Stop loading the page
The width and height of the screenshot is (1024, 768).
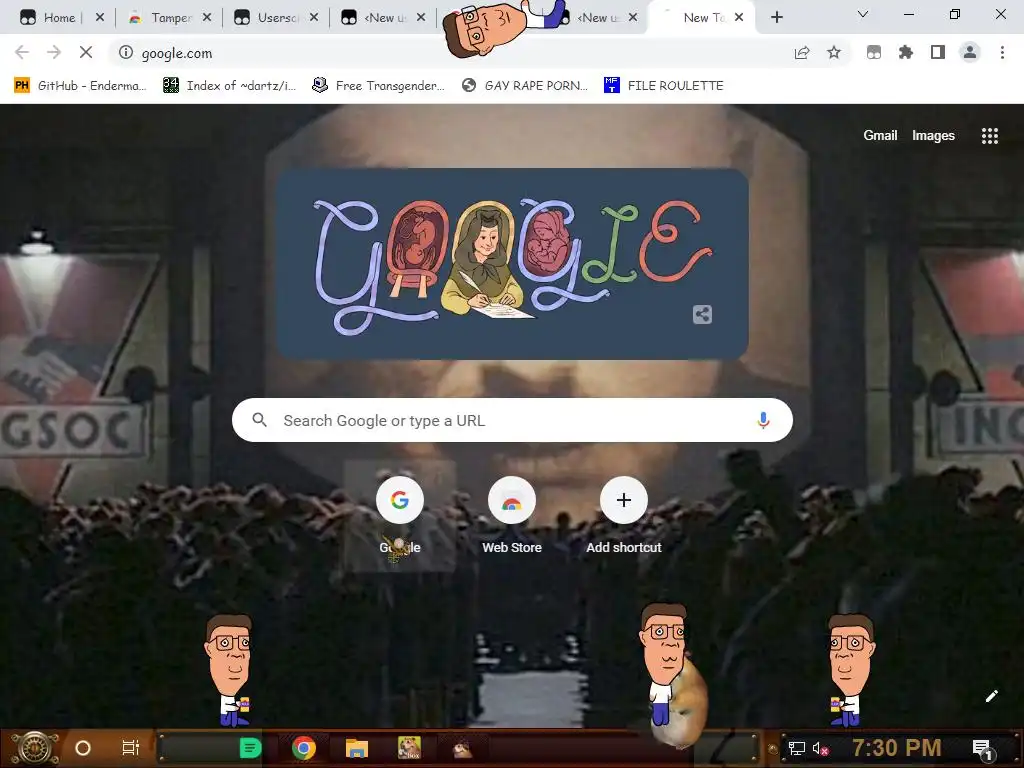(x=86, y=52)
